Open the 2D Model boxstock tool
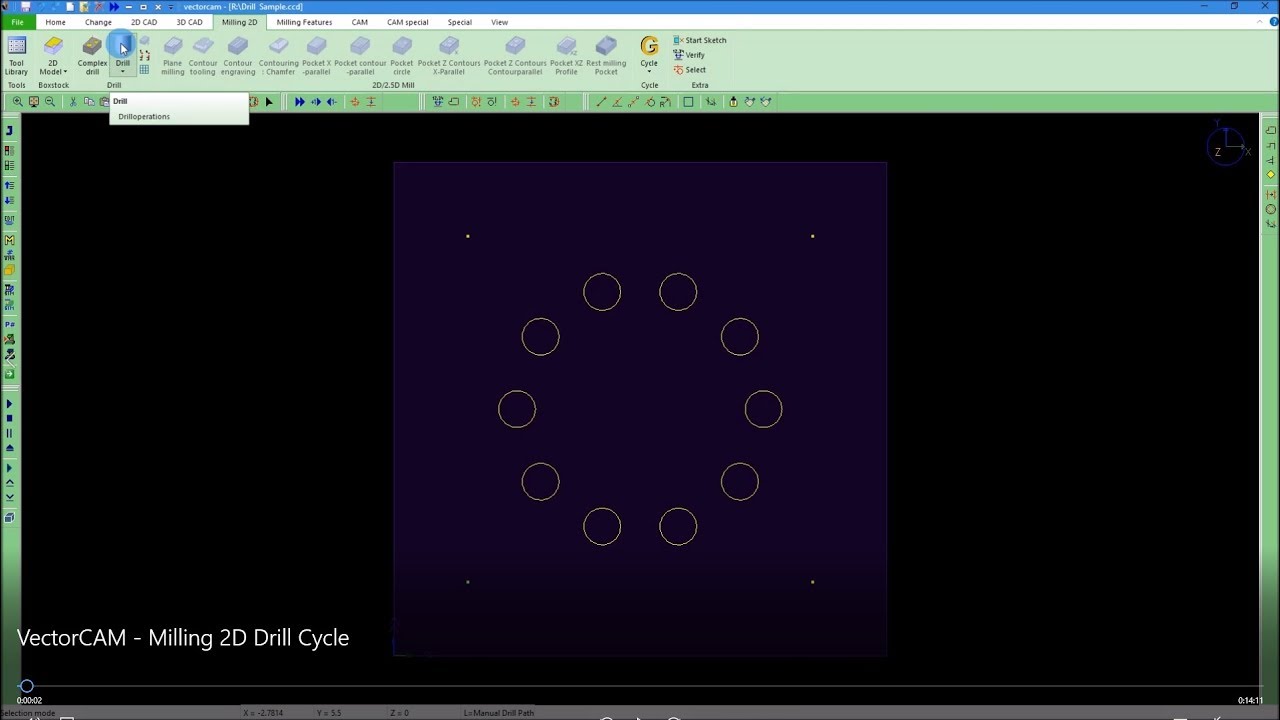 53,56
